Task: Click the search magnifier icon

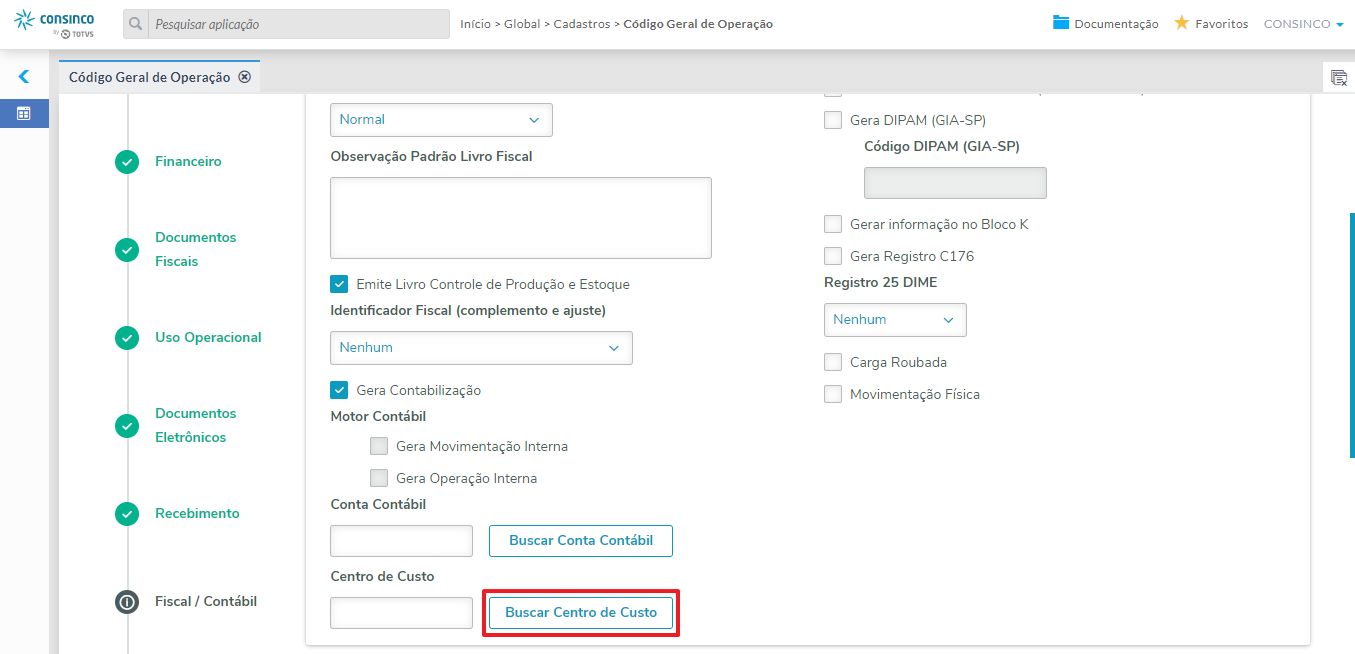Action: tap(137, 24)
